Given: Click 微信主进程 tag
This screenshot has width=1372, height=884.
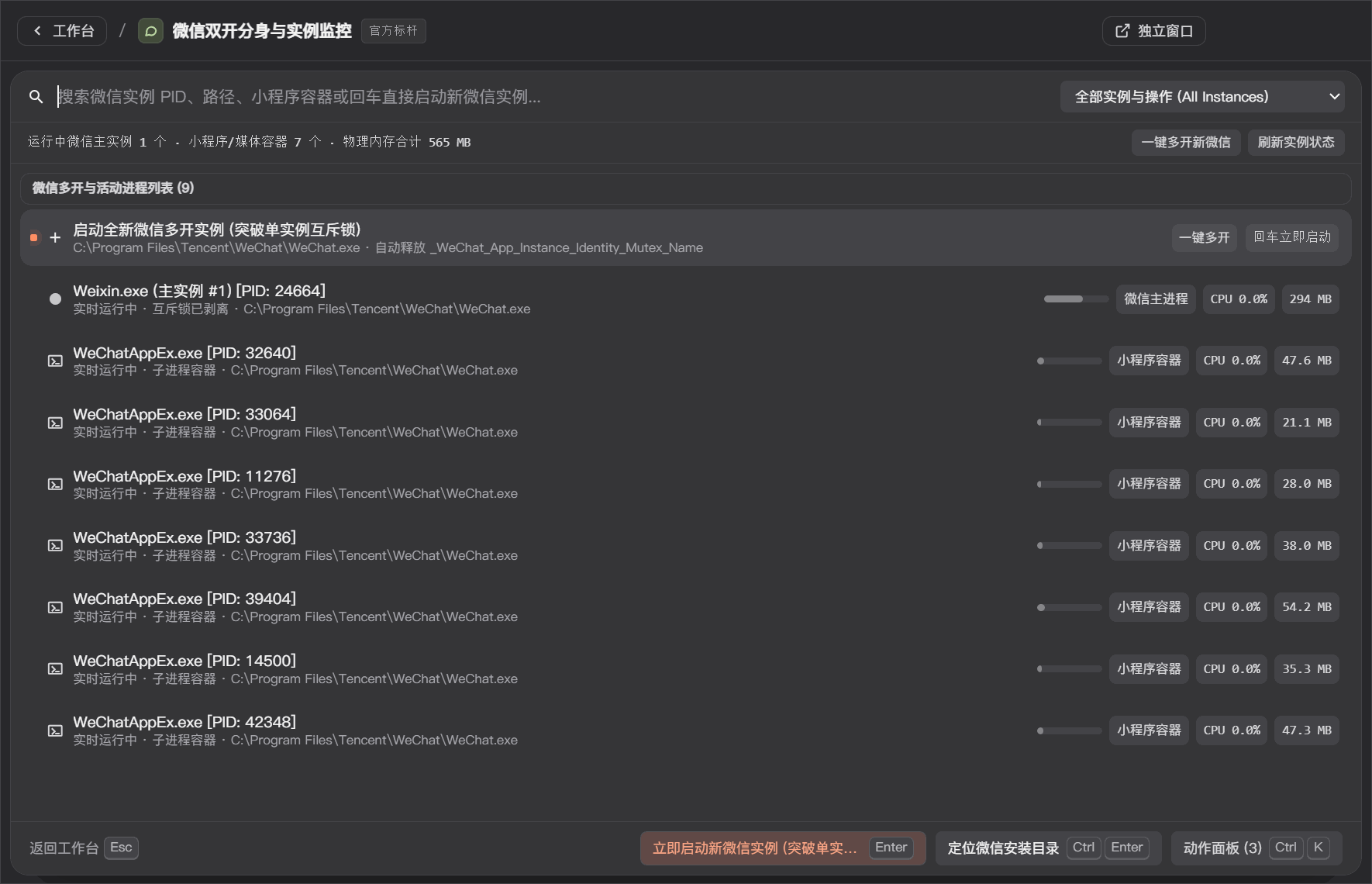Looking at the screenshot, I should pos(1156,299).
